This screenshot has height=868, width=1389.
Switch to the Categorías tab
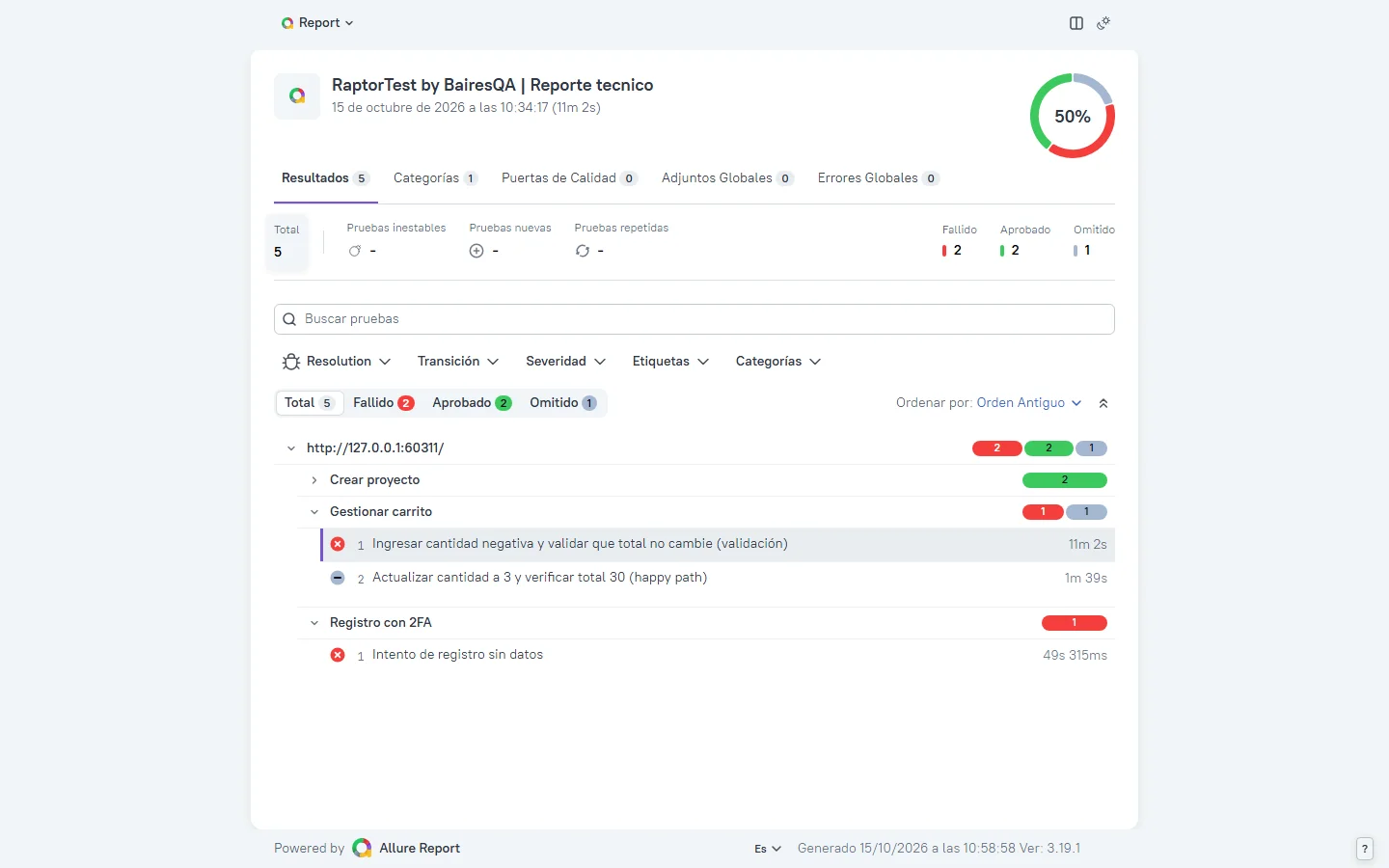[436, 178]
